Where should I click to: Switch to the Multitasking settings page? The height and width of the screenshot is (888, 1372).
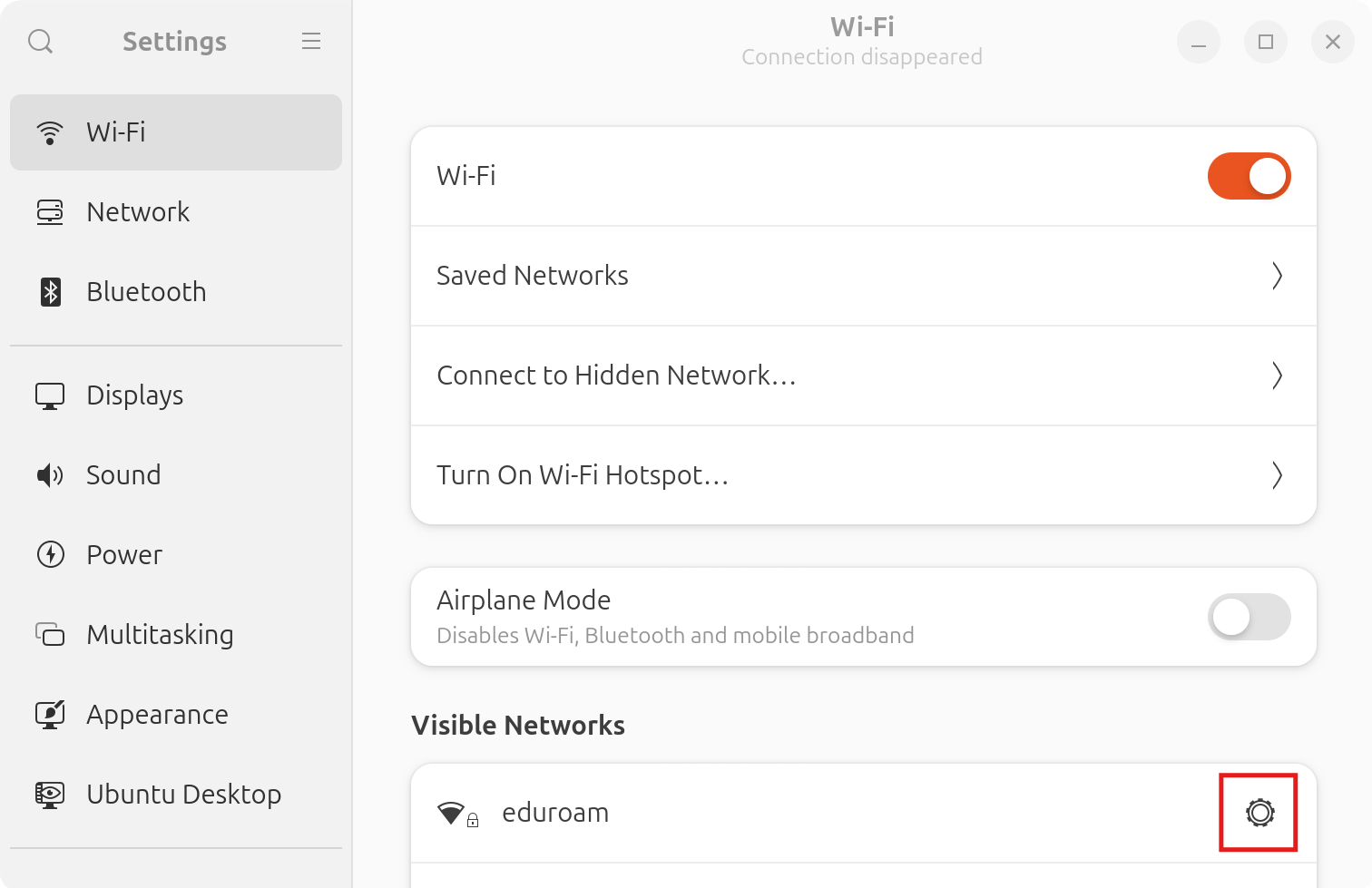coord(160,635)
